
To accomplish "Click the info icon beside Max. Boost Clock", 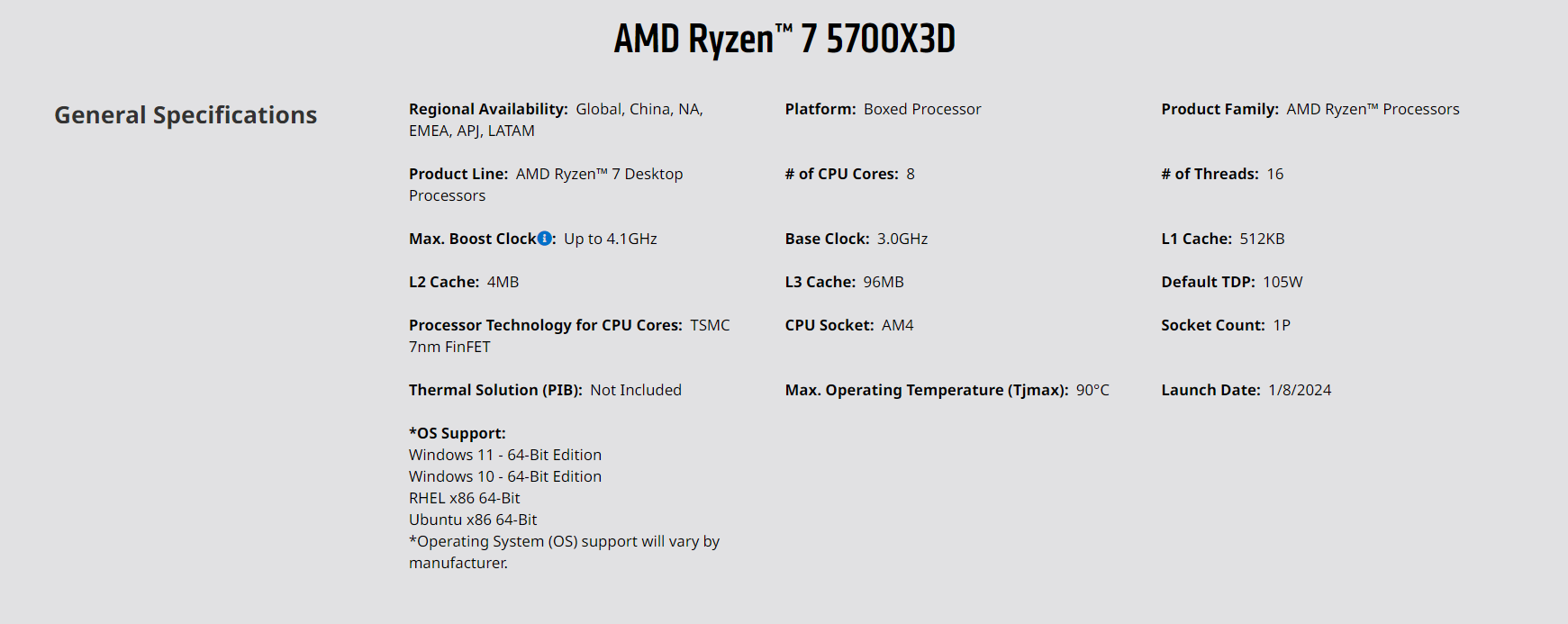I will (x=544, y=239).
